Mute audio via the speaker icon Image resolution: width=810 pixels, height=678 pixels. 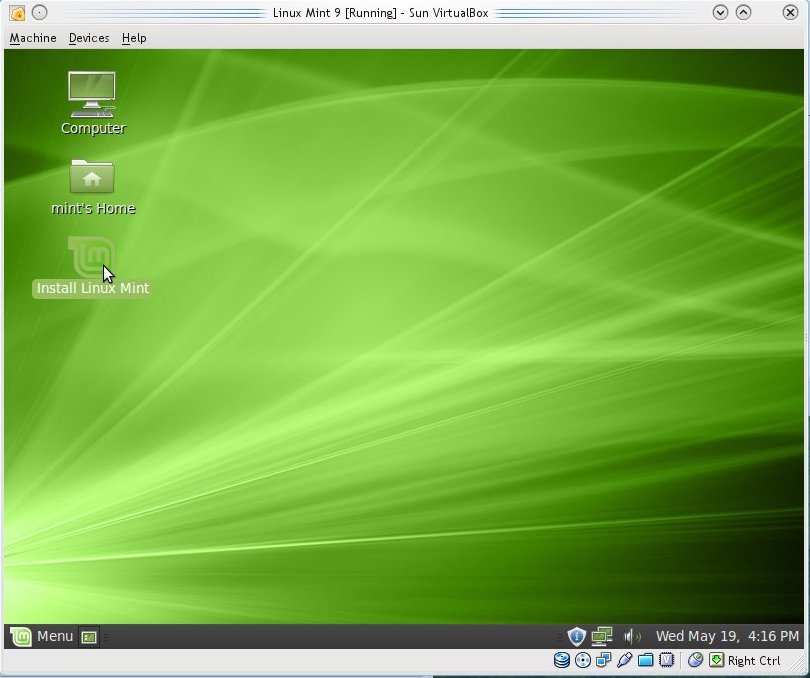point(632,636)
